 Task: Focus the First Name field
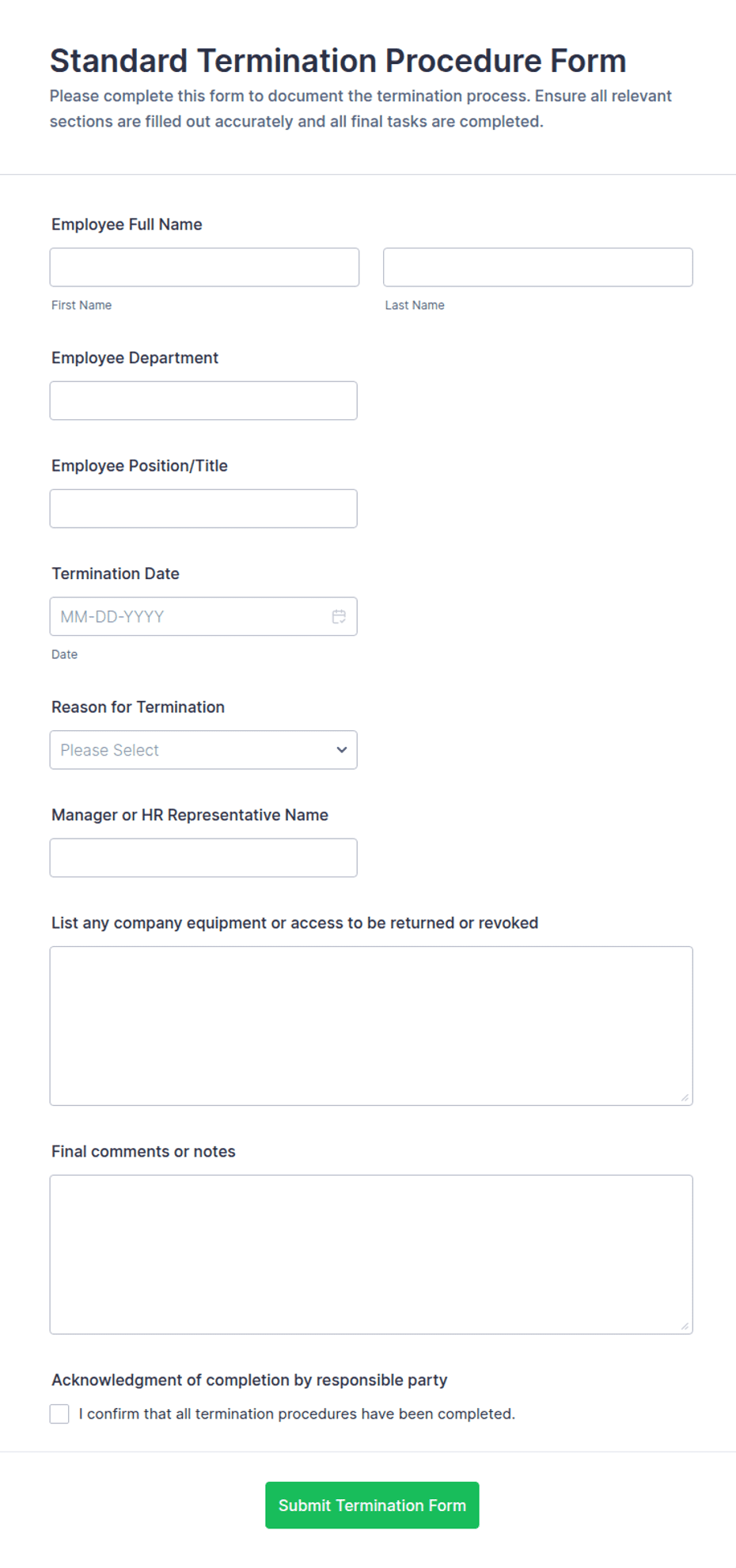[204, 267]
